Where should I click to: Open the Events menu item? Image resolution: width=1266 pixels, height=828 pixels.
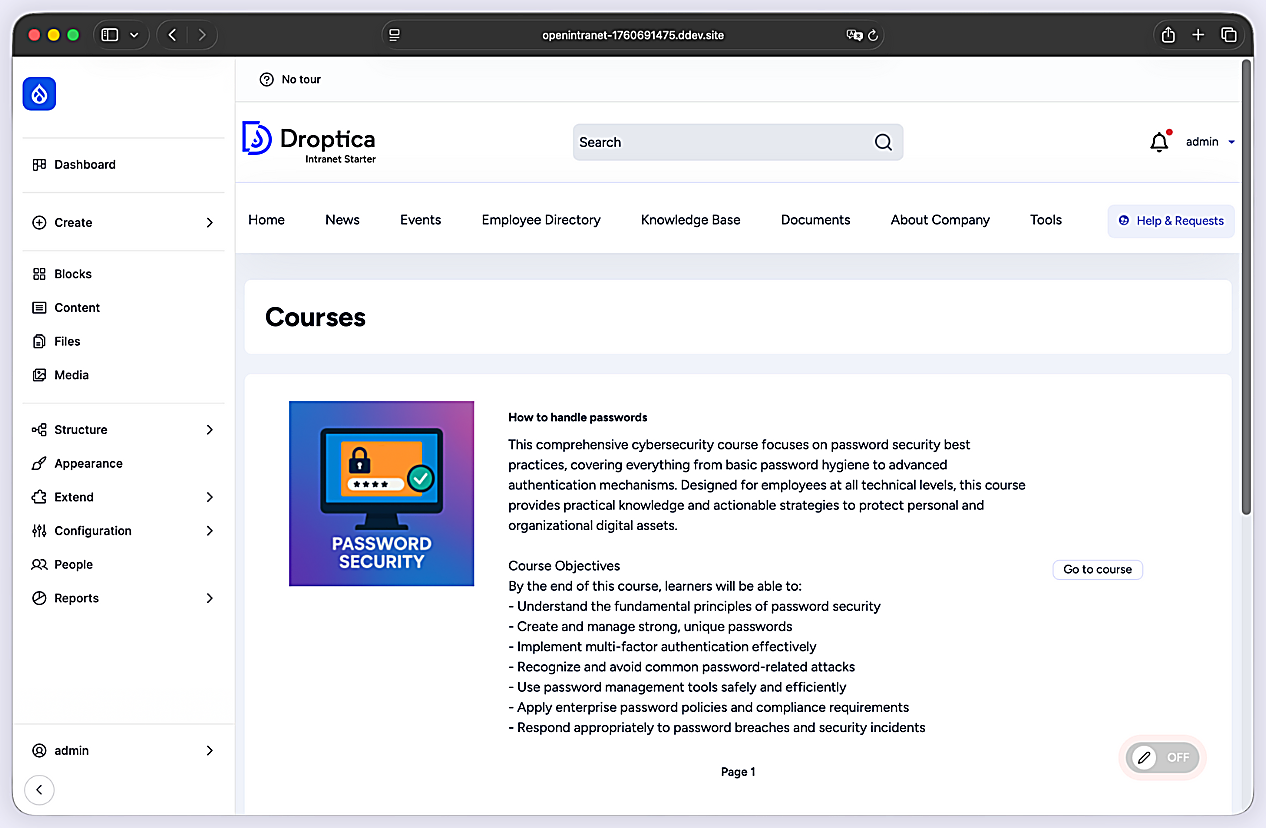point(420,220)
